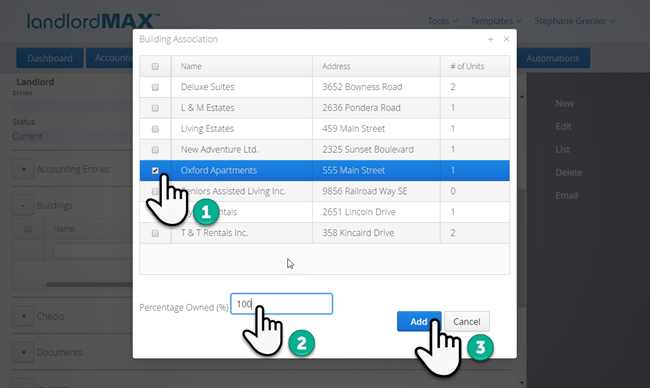The height and width of the screenshot is (388, 650).
Task: Check the L & M Estates checkbox
Action: pyautogui.click(x=155, y=108)
